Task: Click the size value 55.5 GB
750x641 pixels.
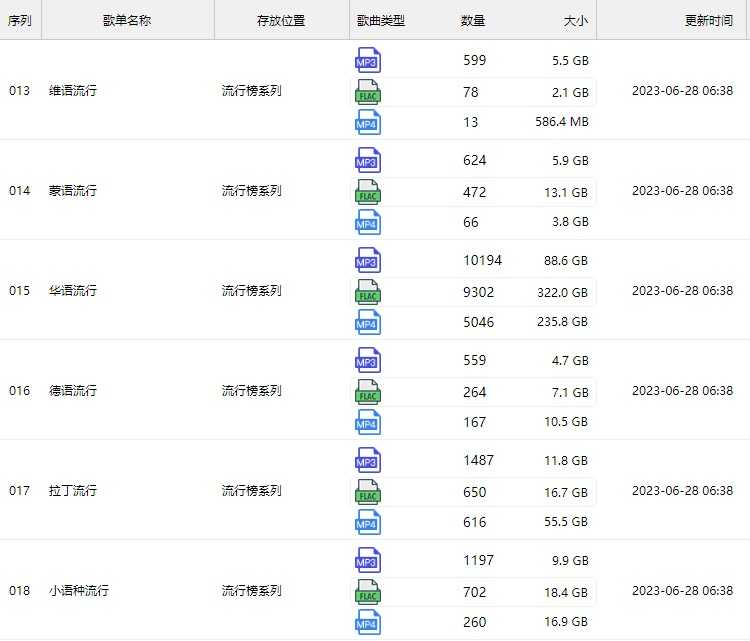Action: point(566,521)
